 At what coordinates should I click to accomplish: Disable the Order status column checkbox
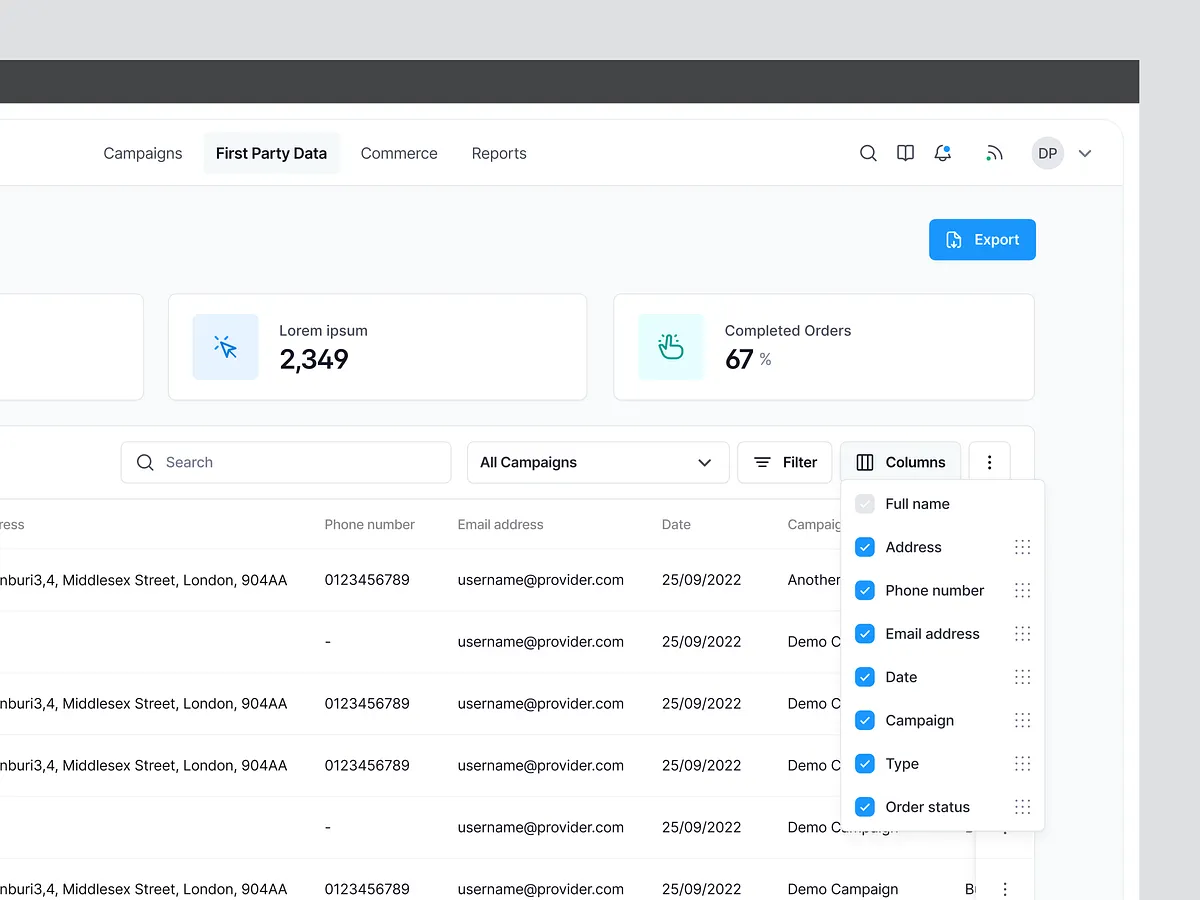pyautogui.click(x=864, y=806)
